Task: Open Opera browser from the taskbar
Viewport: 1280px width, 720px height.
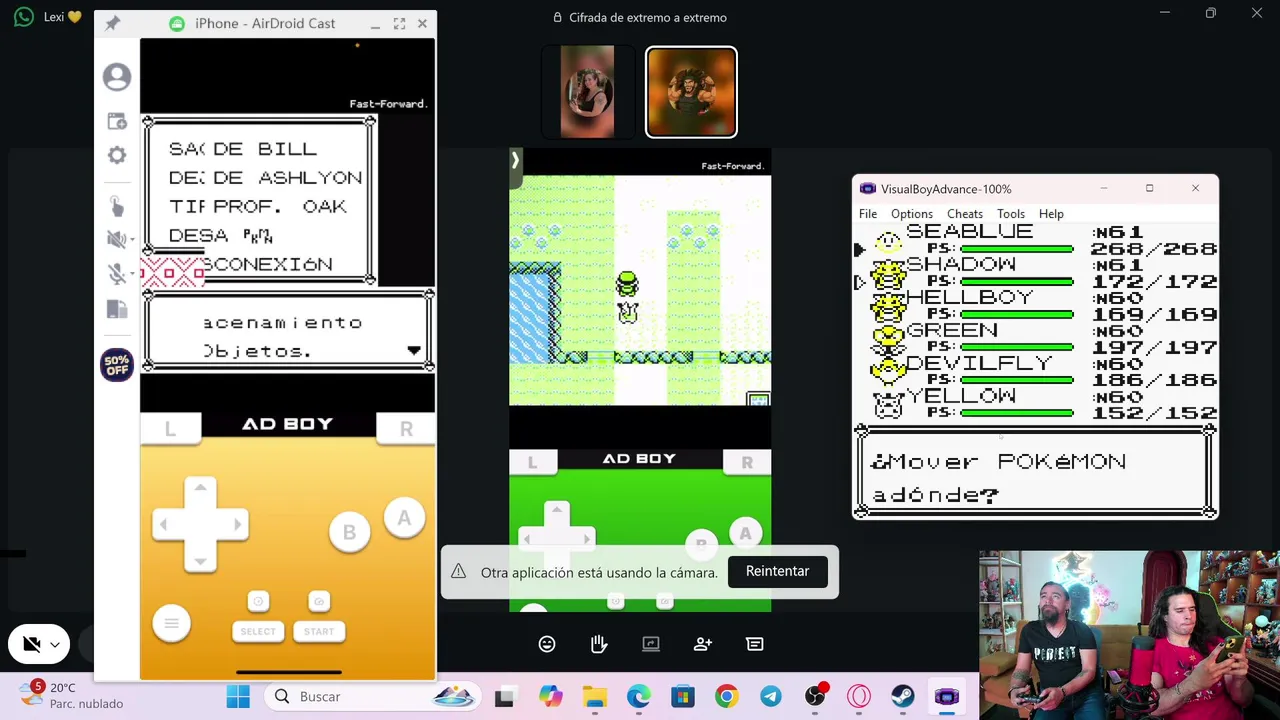Action: [x=859, y=696]
